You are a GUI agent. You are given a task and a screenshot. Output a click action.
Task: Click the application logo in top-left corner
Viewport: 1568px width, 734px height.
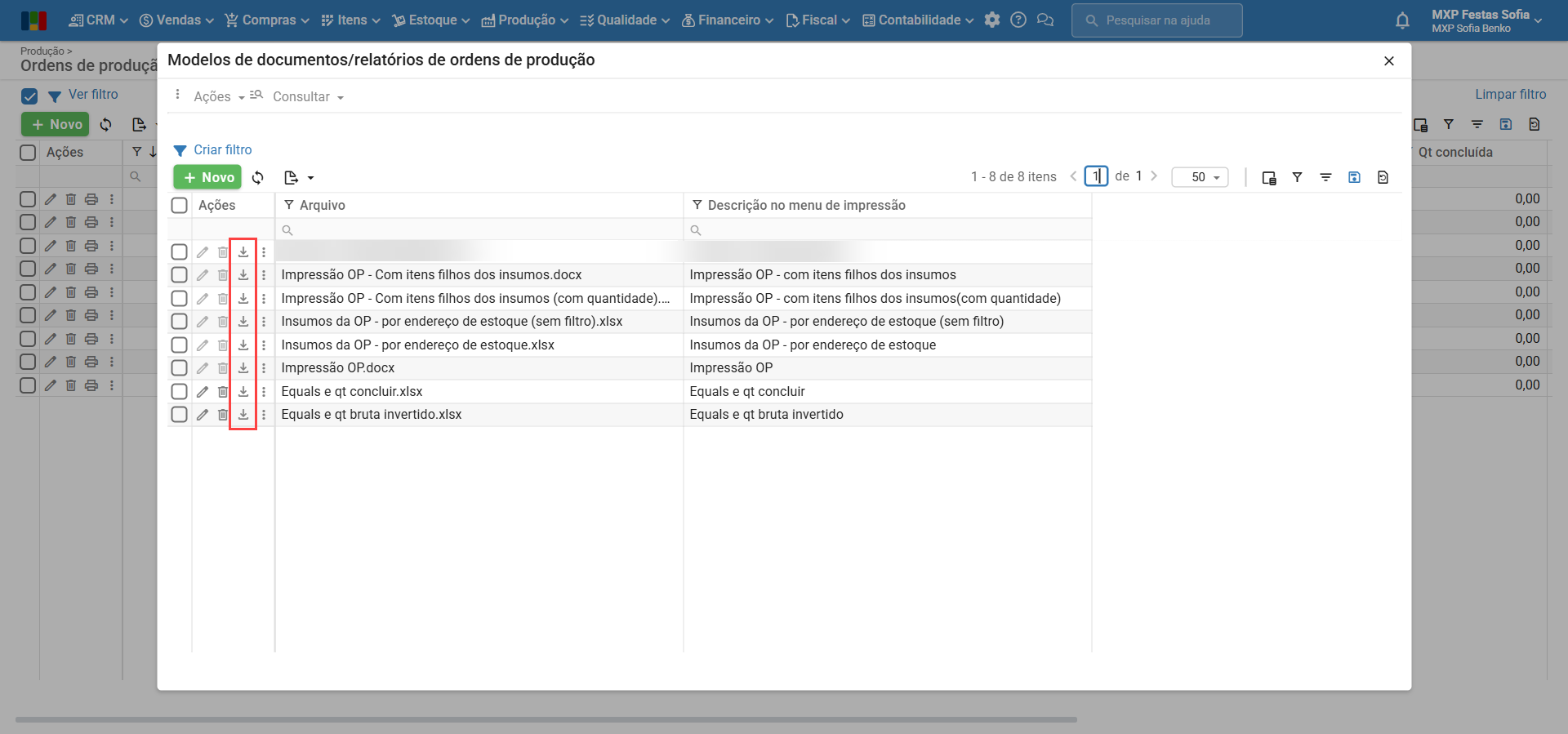(33, 20)
